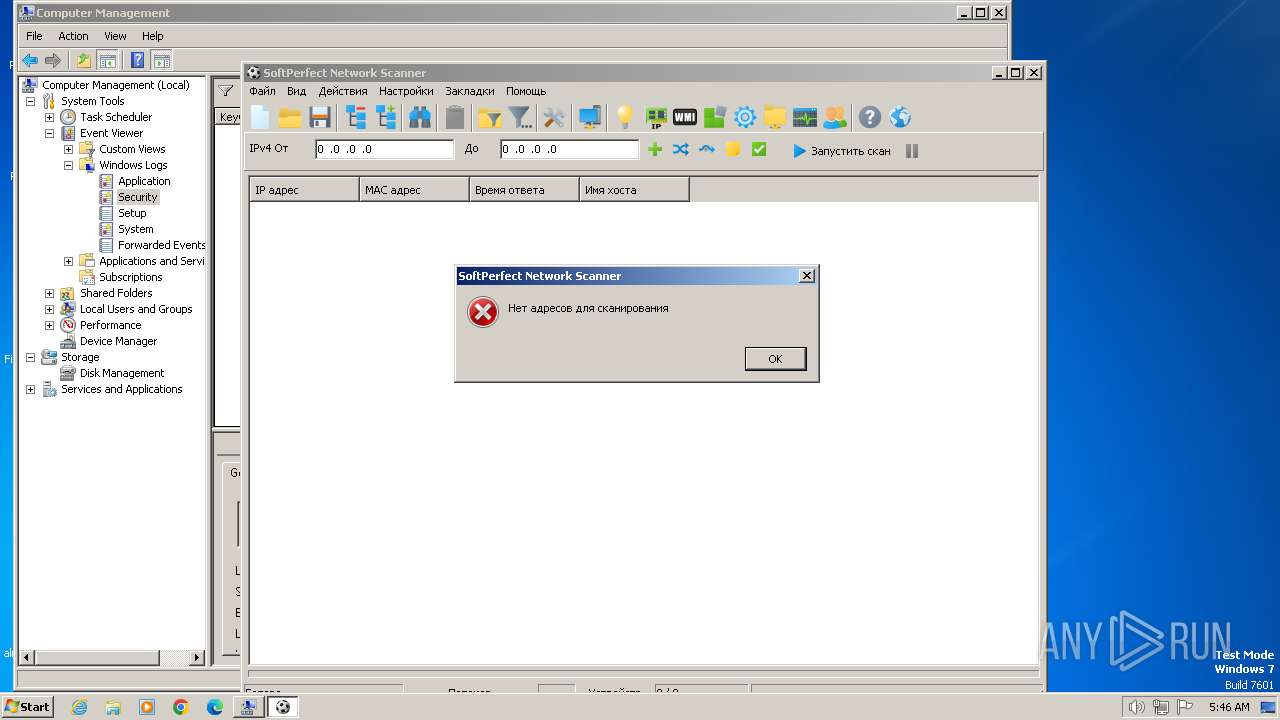1280x720 pixels.
Task: Open the WMI query icon
Action: pos(685,118)
